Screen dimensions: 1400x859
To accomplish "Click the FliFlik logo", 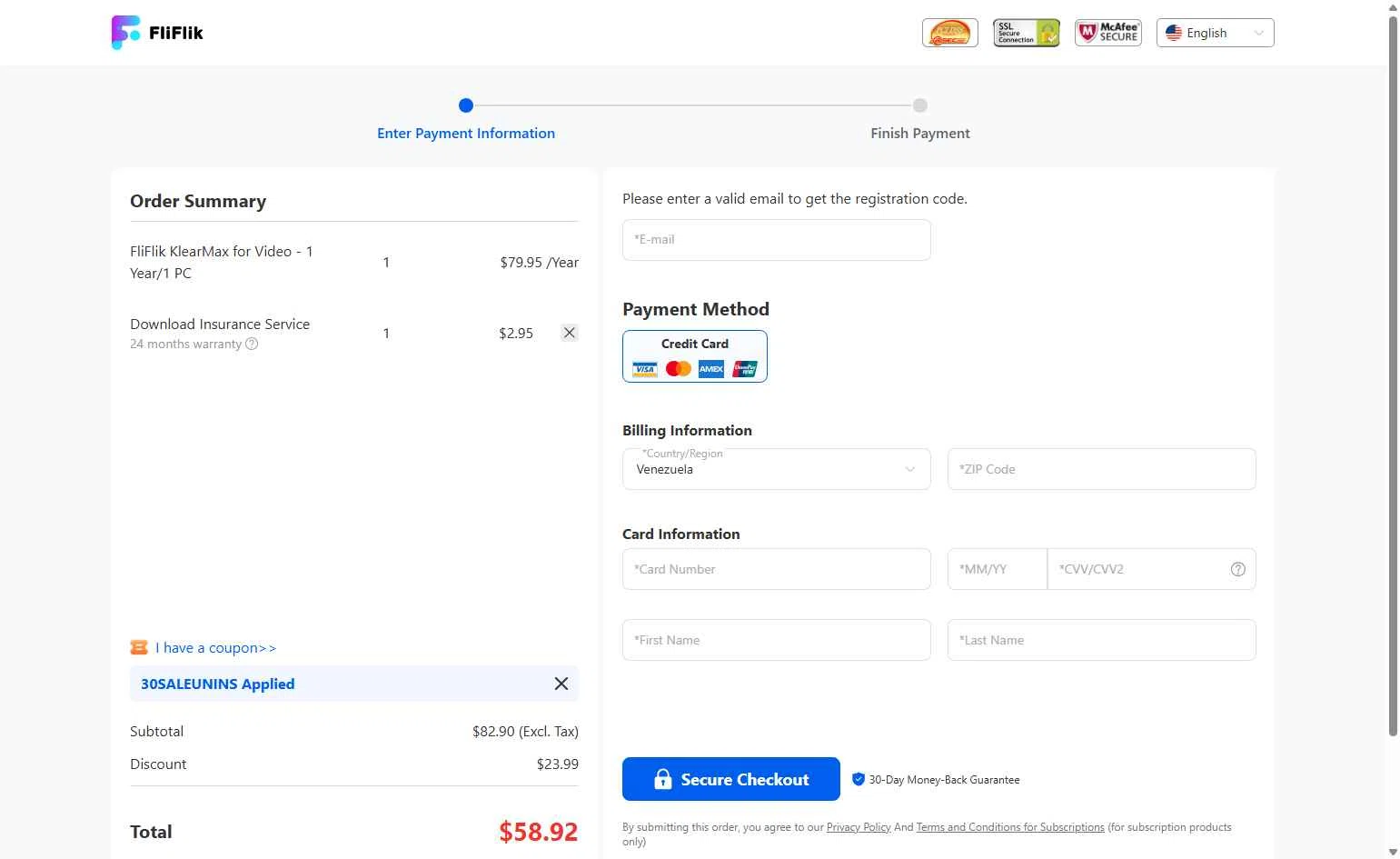I will 157,33.
